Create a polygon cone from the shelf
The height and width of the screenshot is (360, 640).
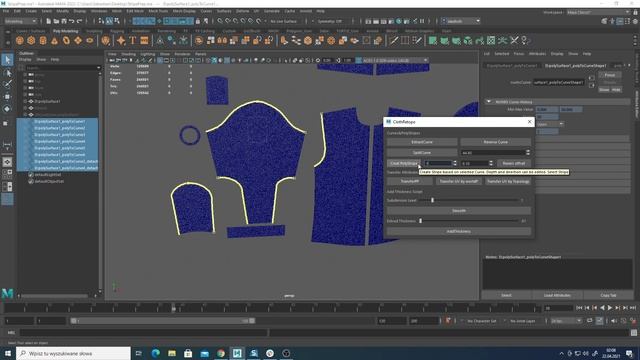coord(54,40)
